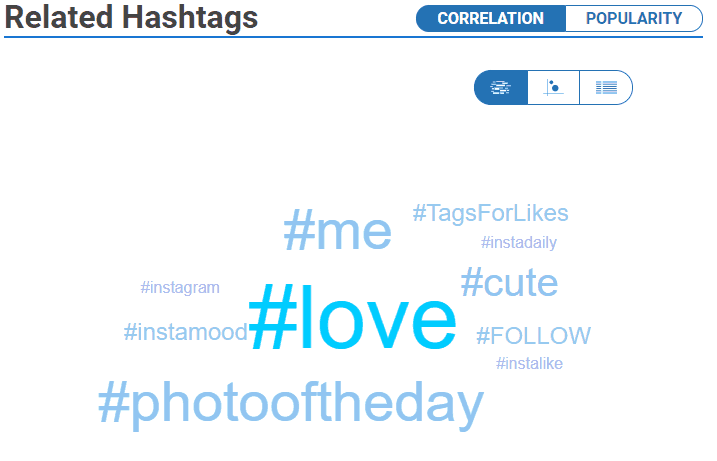Open the #instagram hashtag
The height and width of the screenshot is (461, 717).
click(180, 288)
